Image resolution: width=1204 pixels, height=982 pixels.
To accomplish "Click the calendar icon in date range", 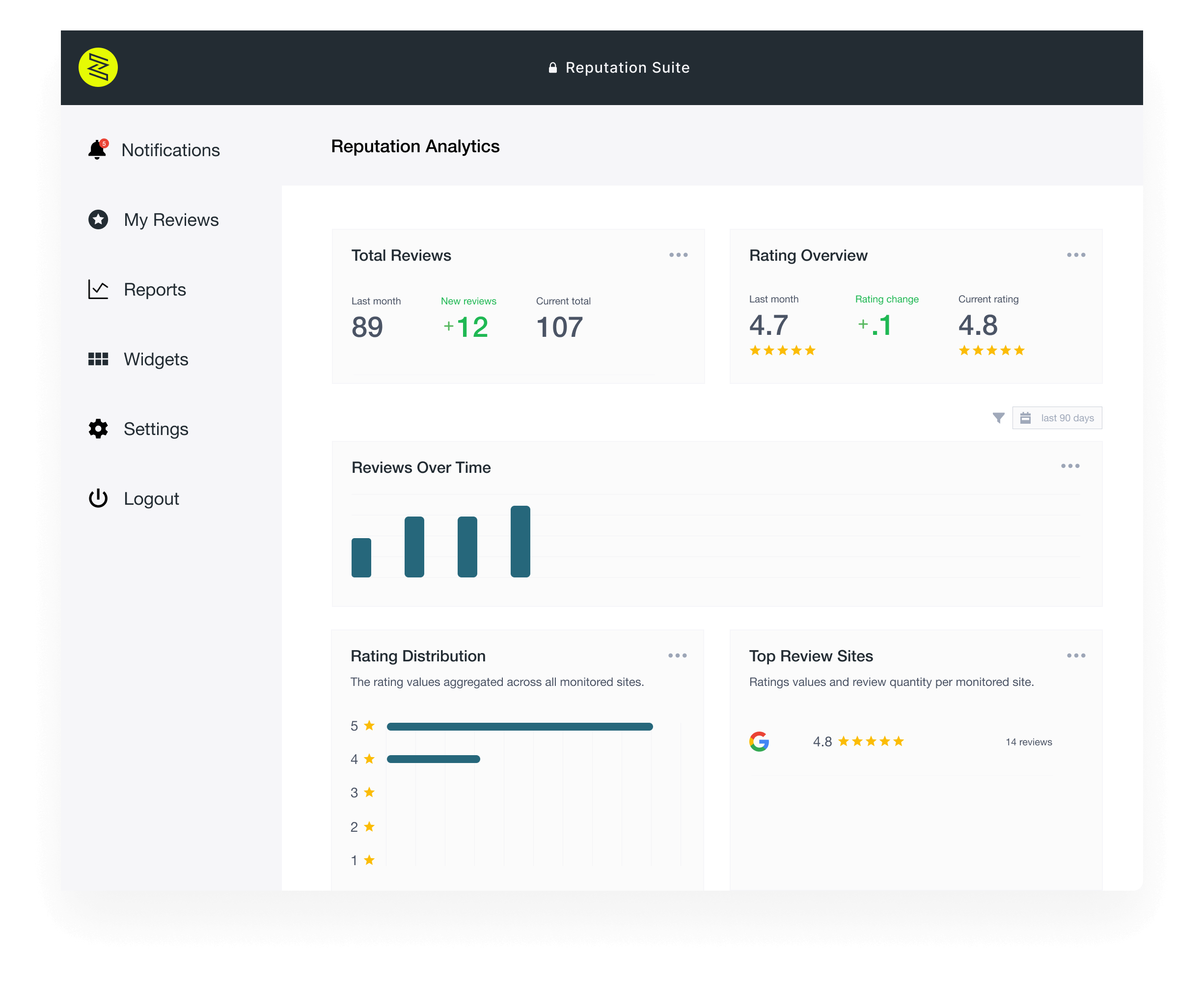I will click(x=1025, y=418).
